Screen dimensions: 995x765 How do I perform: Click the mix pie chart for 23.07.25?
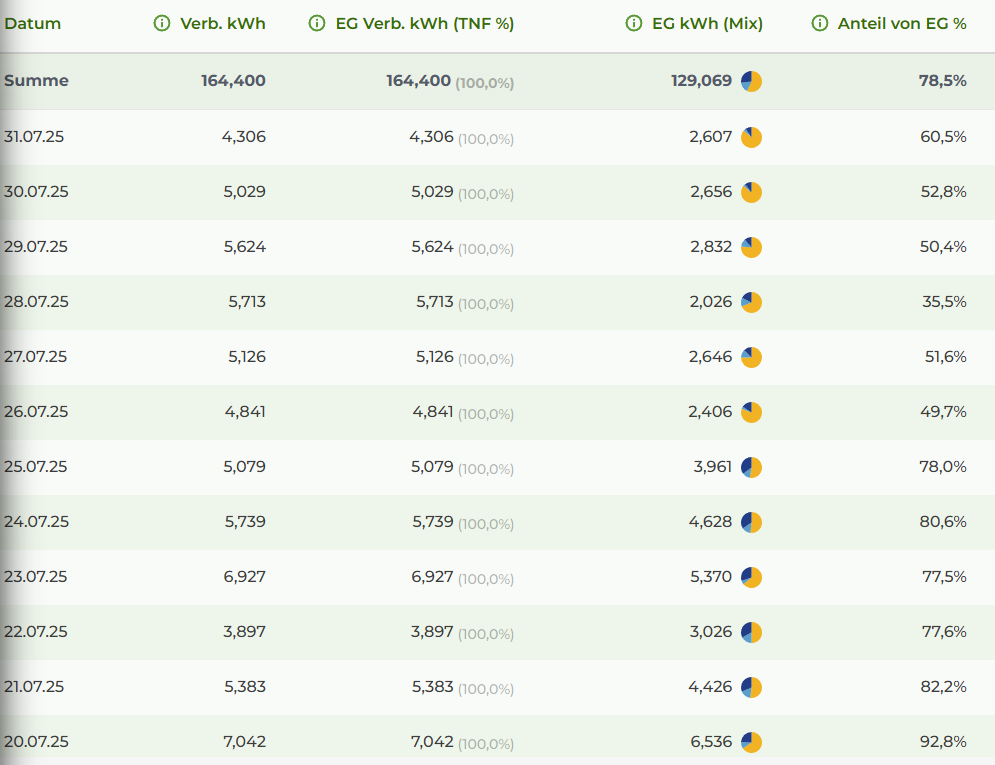click(x=752, y=577)
